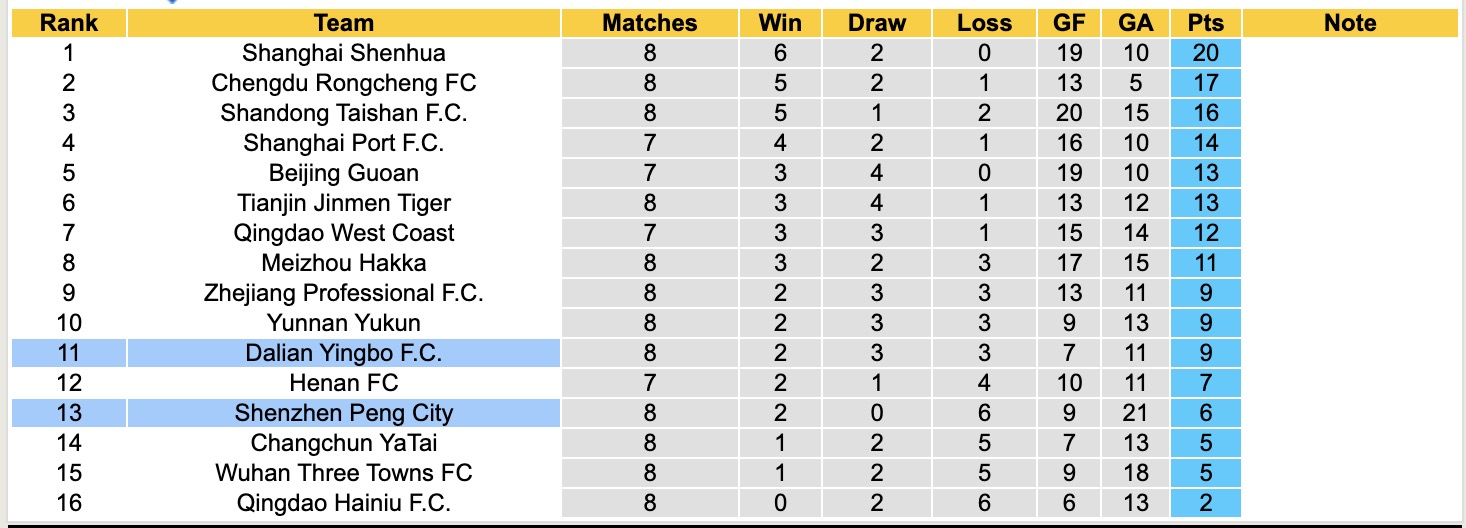This screenshot has height=528, width=1466.
Task: Click the Shandong Taishan F.C. team name
Action: pyautogui.click(x=343, y=113)
